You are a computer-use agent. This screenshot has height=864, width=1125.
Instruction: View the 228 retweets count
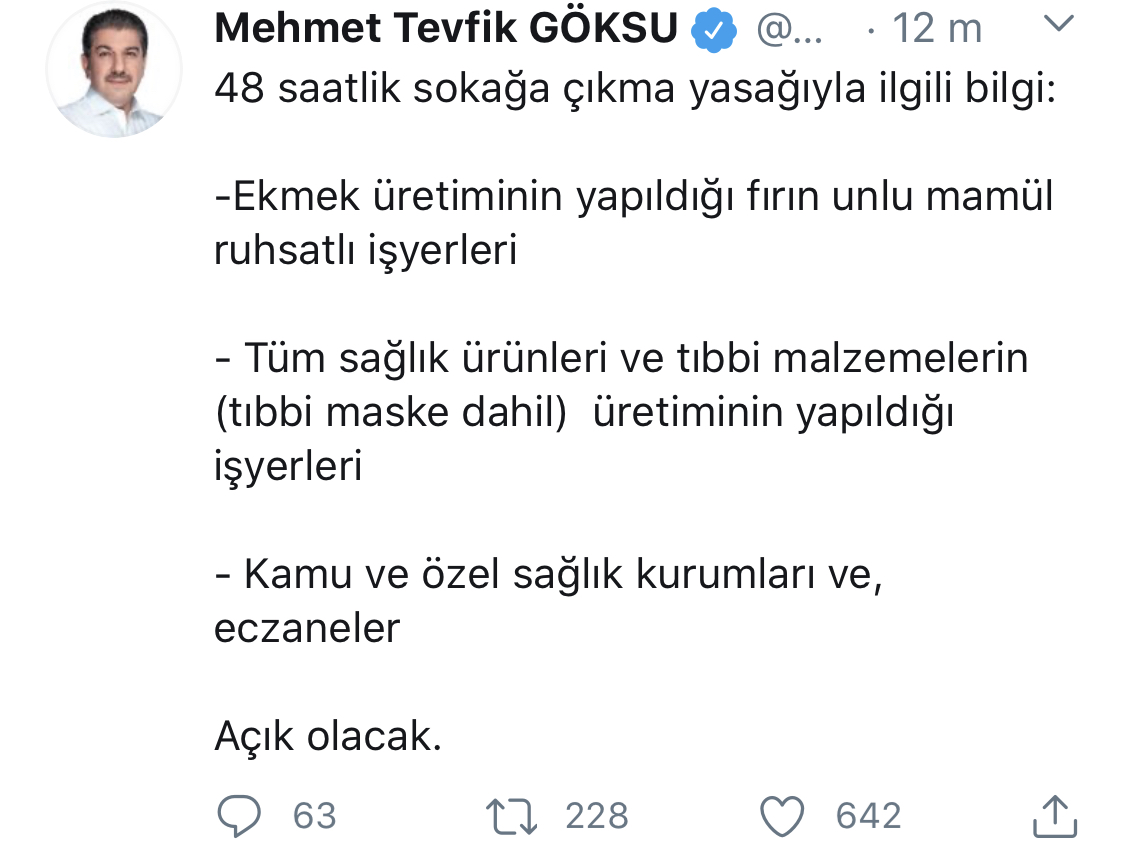[597, 817]
